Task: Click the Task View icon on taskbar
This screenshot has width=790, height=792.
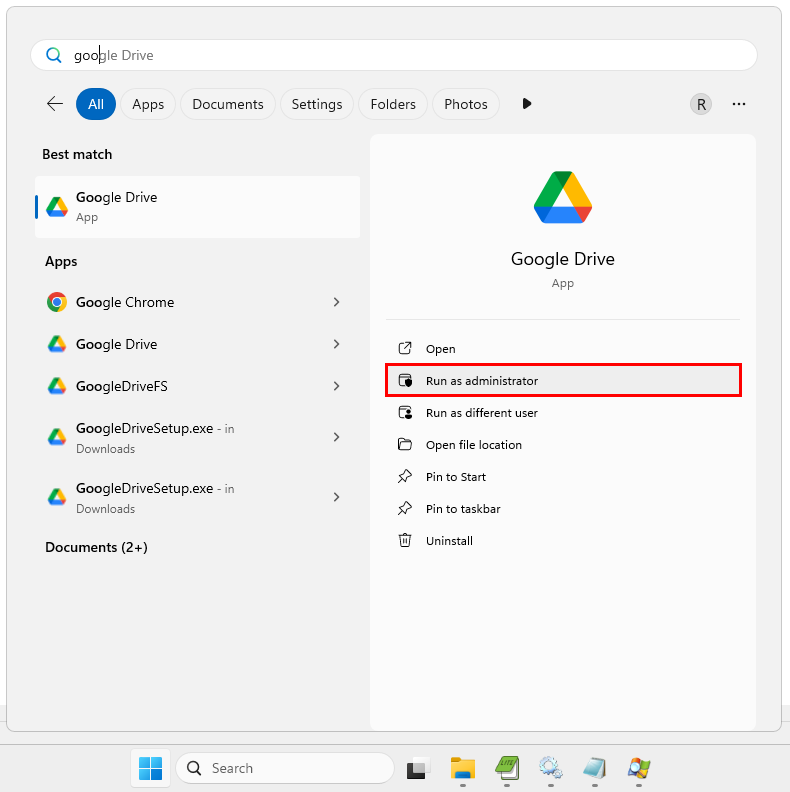Action: point(418,768)
